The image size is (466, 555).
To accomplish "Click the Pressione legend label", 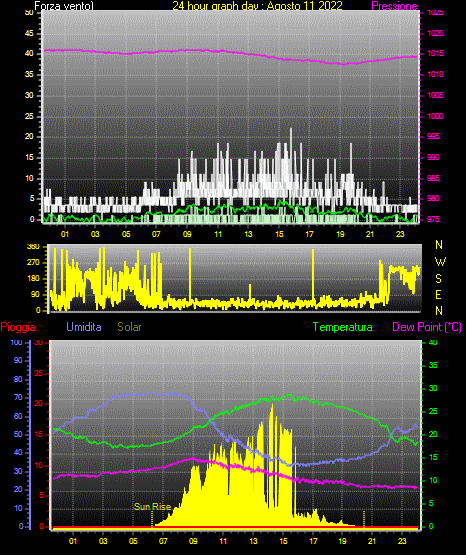I will point(394,6).
